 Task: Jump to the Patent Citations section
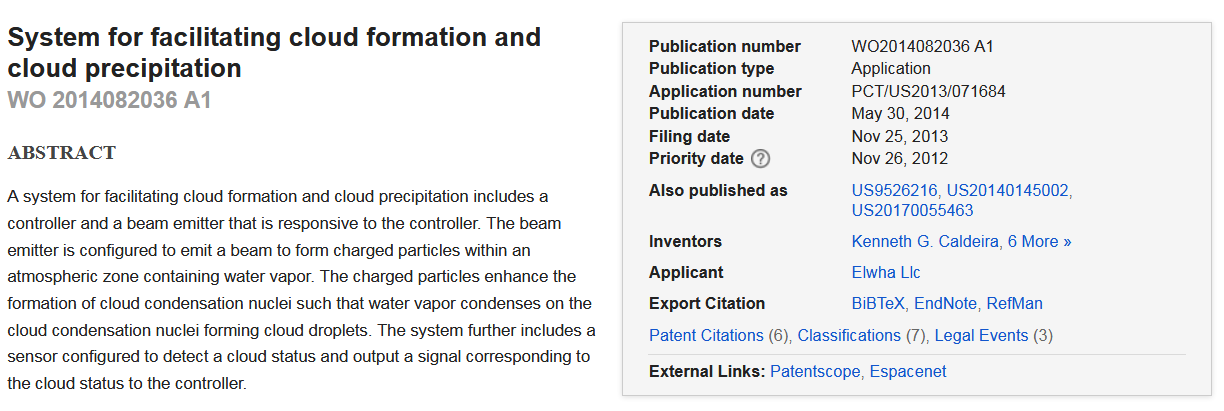click(x=705, y=335)
